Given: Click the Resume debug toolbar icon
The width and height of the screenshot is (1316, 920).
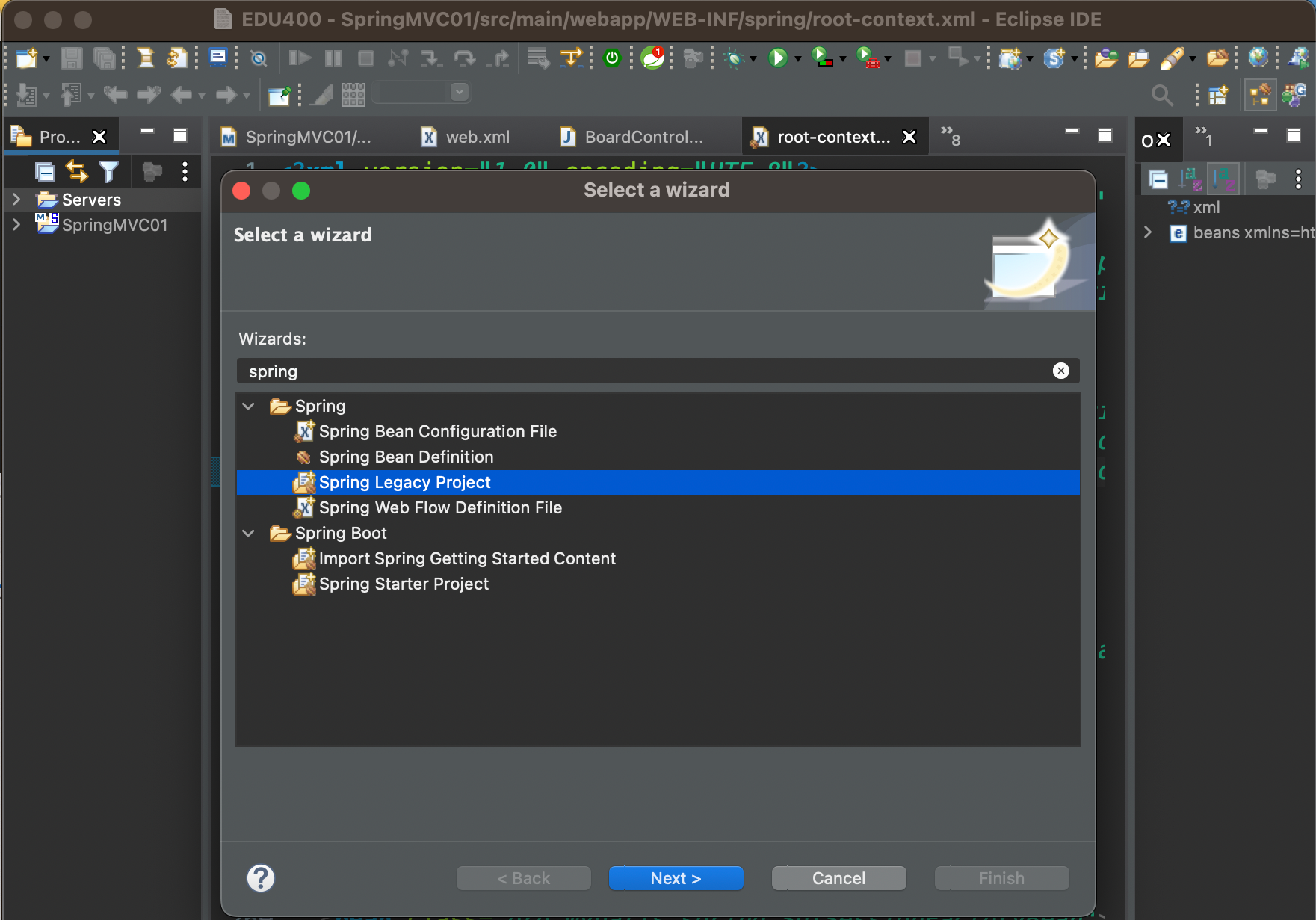Looking at the screenshot, I should (x=300, y=58).
